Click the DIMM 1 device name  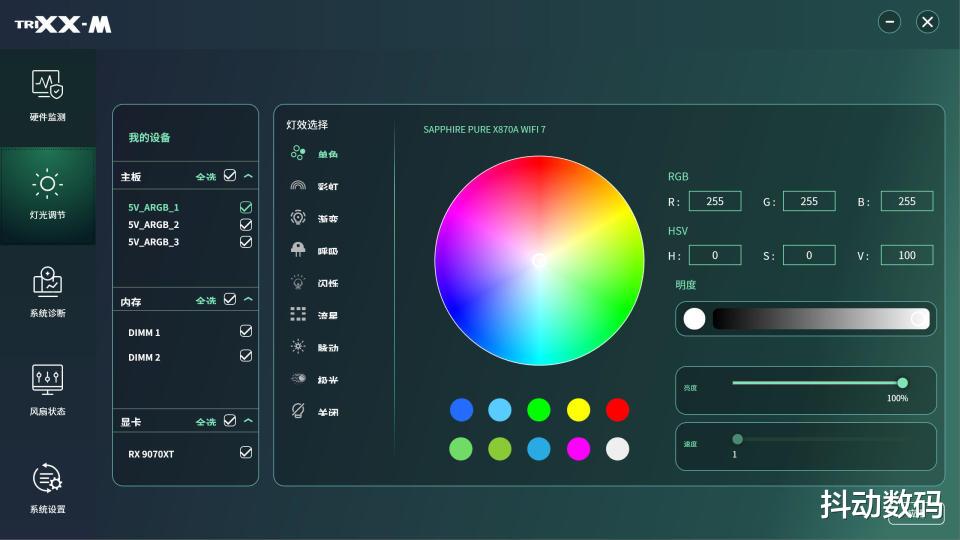tap(144, 332)
